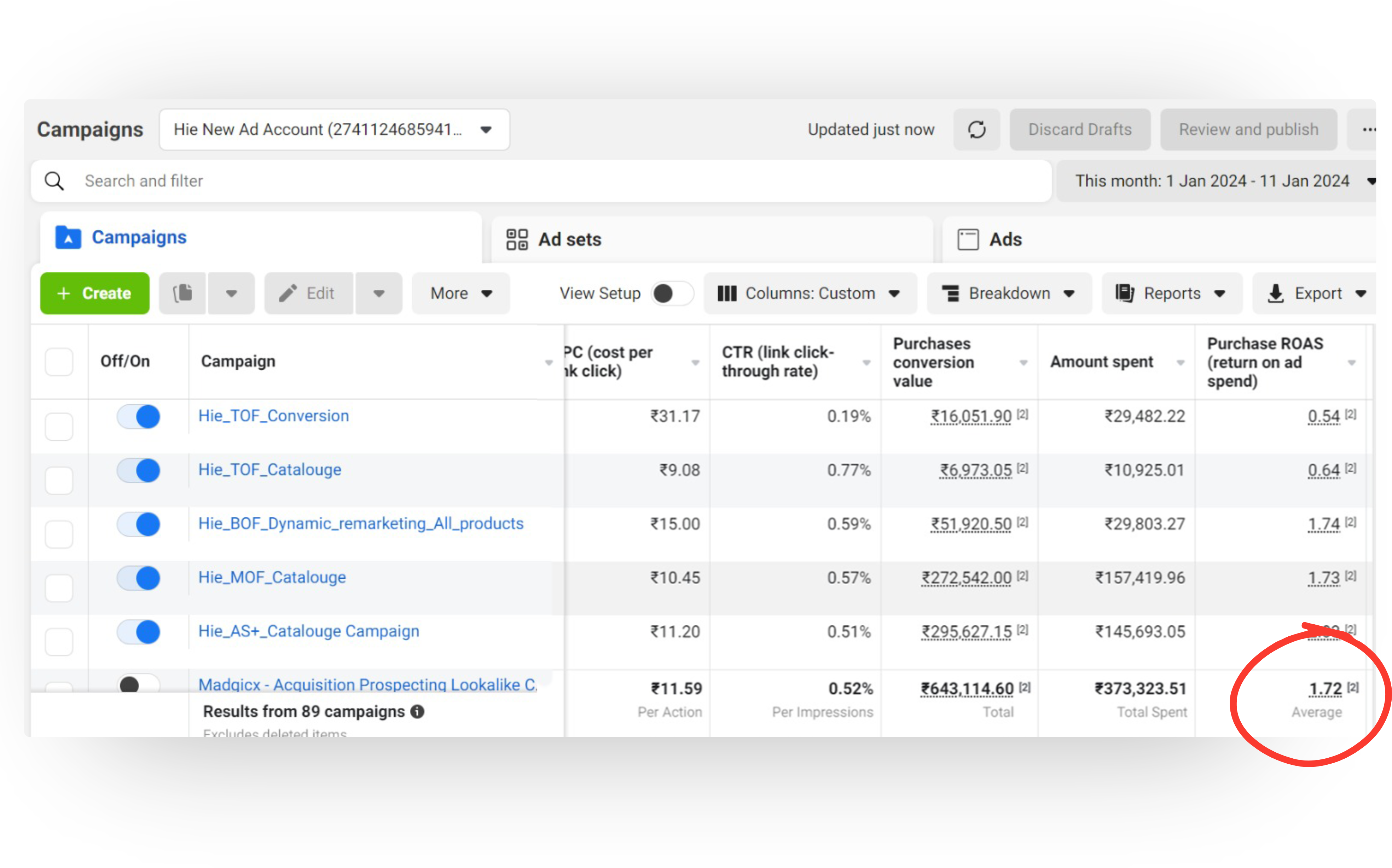
Task: Turn off the Hie_TOF_Conversion campaign toggle
Action: (x=139, y=416)
